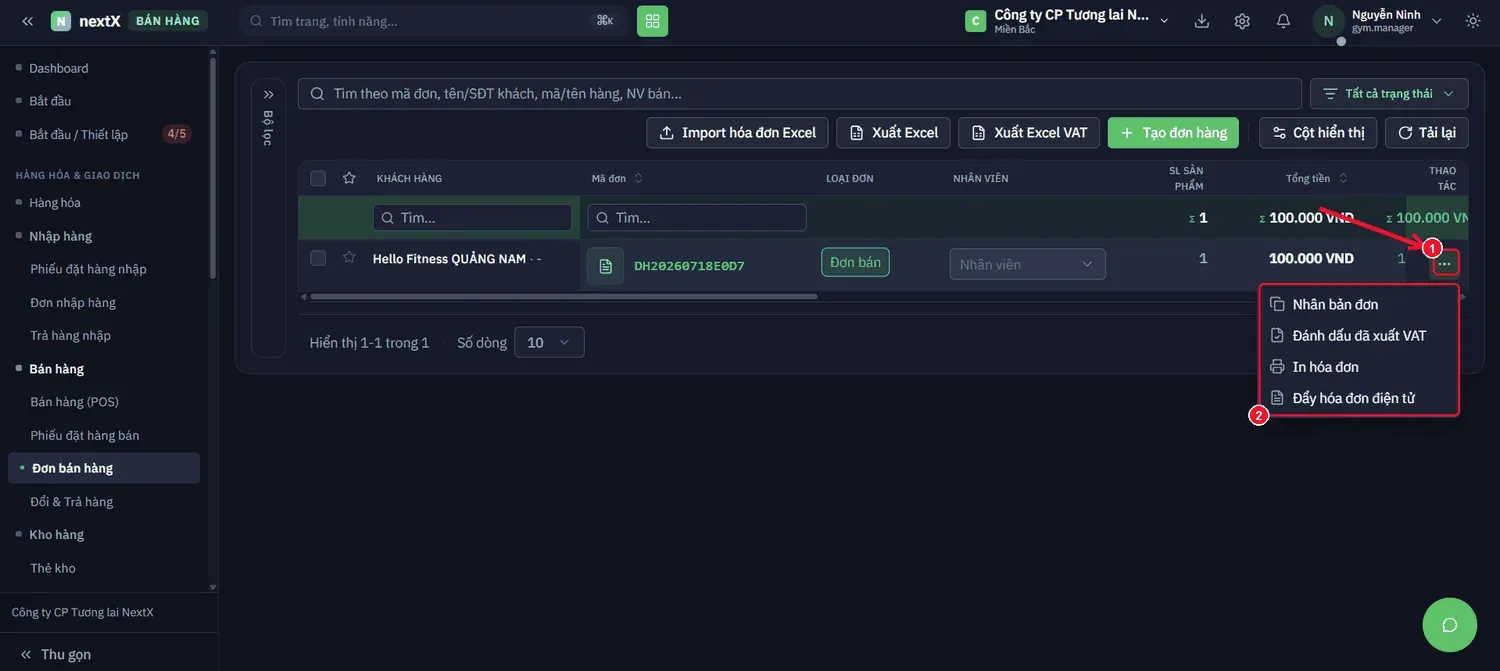This screenshot has width=1500, height=671.
Task: Collapse the sidebar with the double-chevron icon
Action: click(27, 21)
